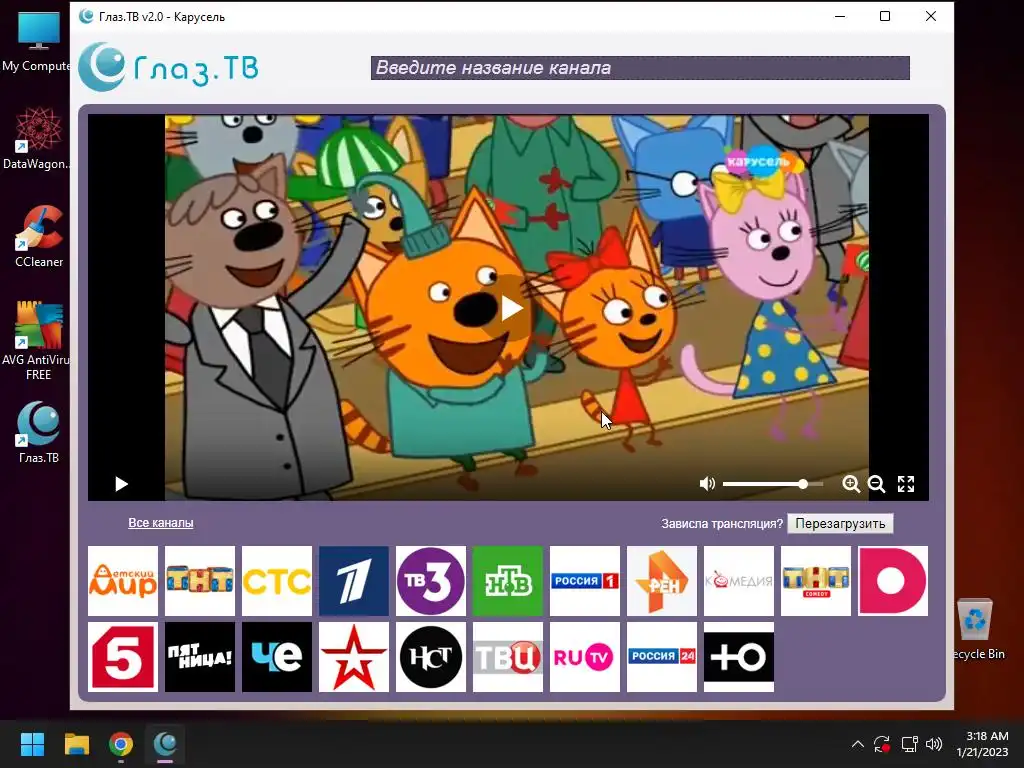Mute the player volume speaker icon
Screen dimensions: 1024x768
point(707,484)
